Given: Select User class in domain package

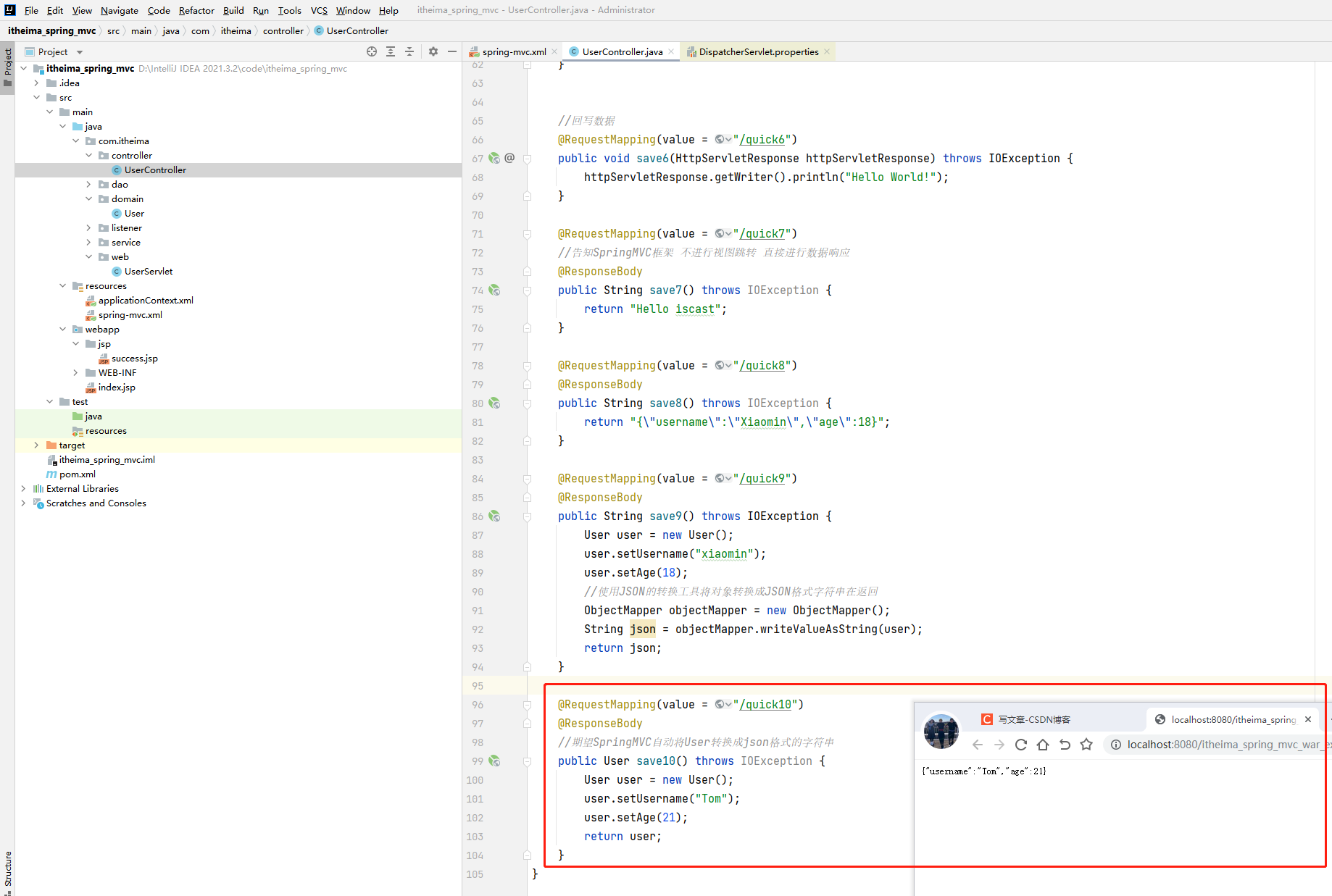Looking at the screenshot, I should tap(134, 213).
